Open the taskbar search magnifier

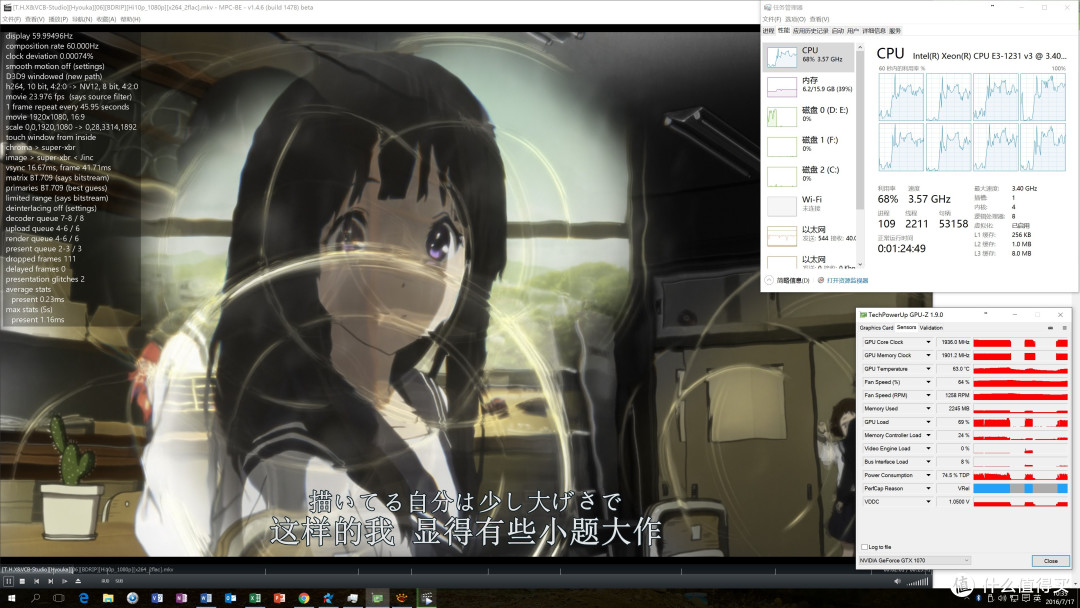pyautogui.click(x=35, y=598)
